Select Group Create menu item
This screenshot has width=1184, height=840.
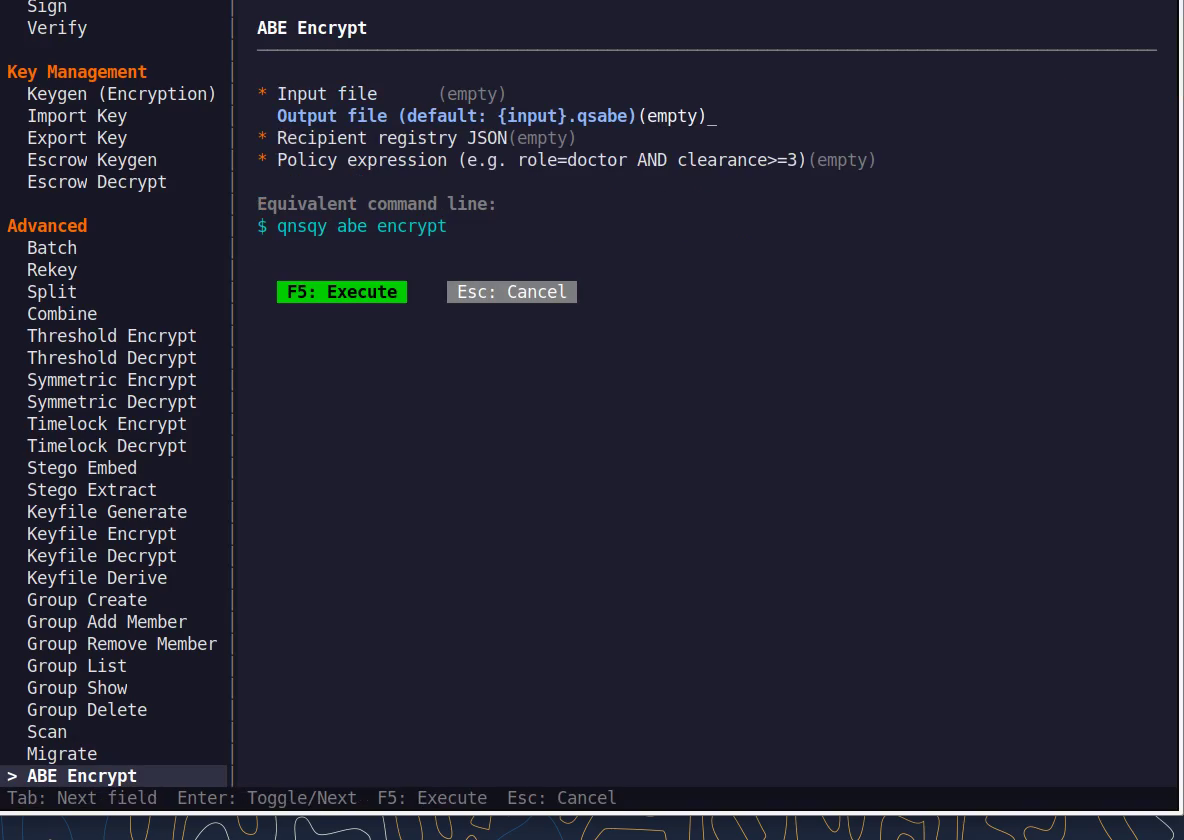(87, 599)
